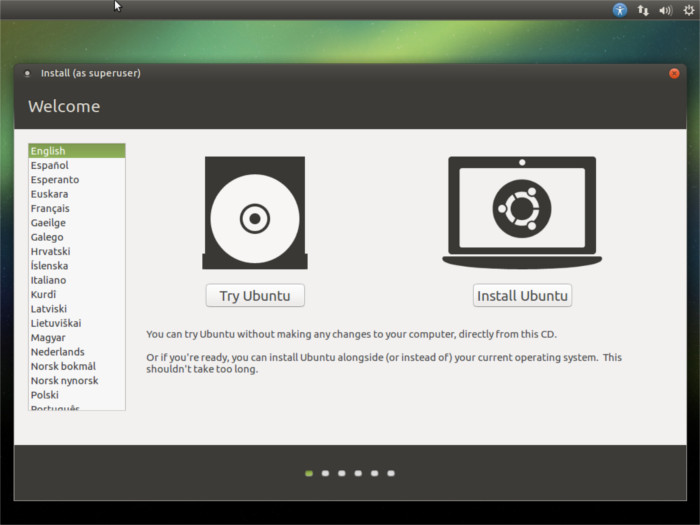Click the Install Ubuntu button

pos(522,296)
